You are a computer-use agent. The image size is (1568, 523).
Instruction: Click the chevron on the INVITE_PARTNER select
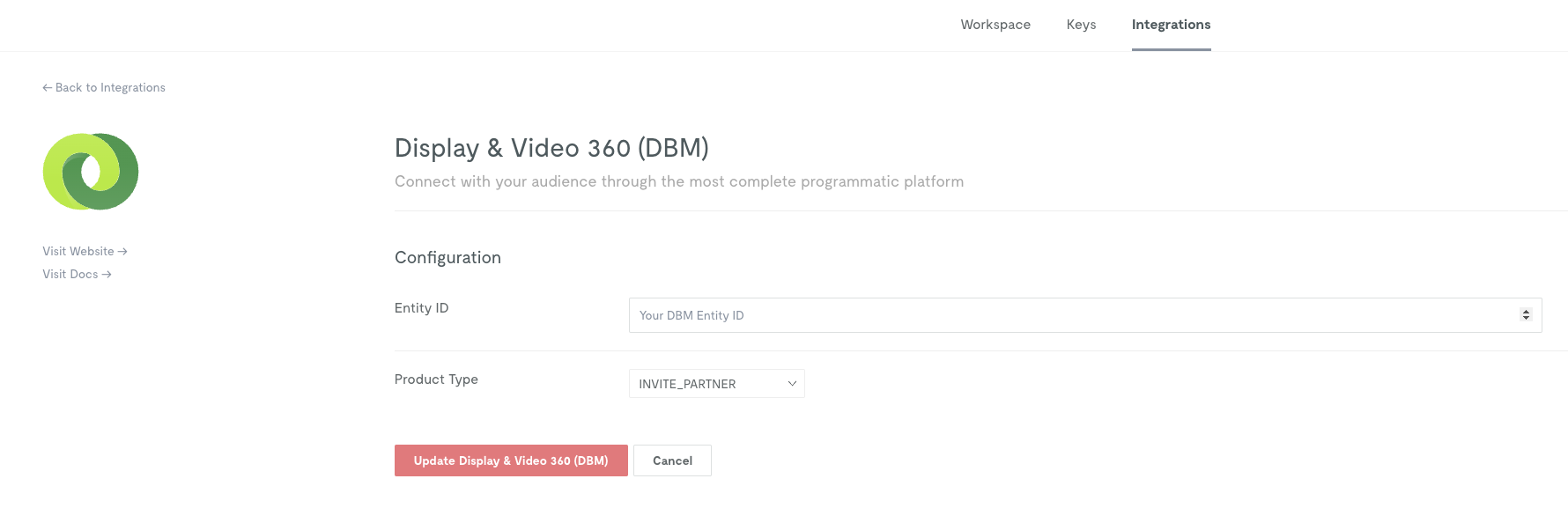pos(792,384)
